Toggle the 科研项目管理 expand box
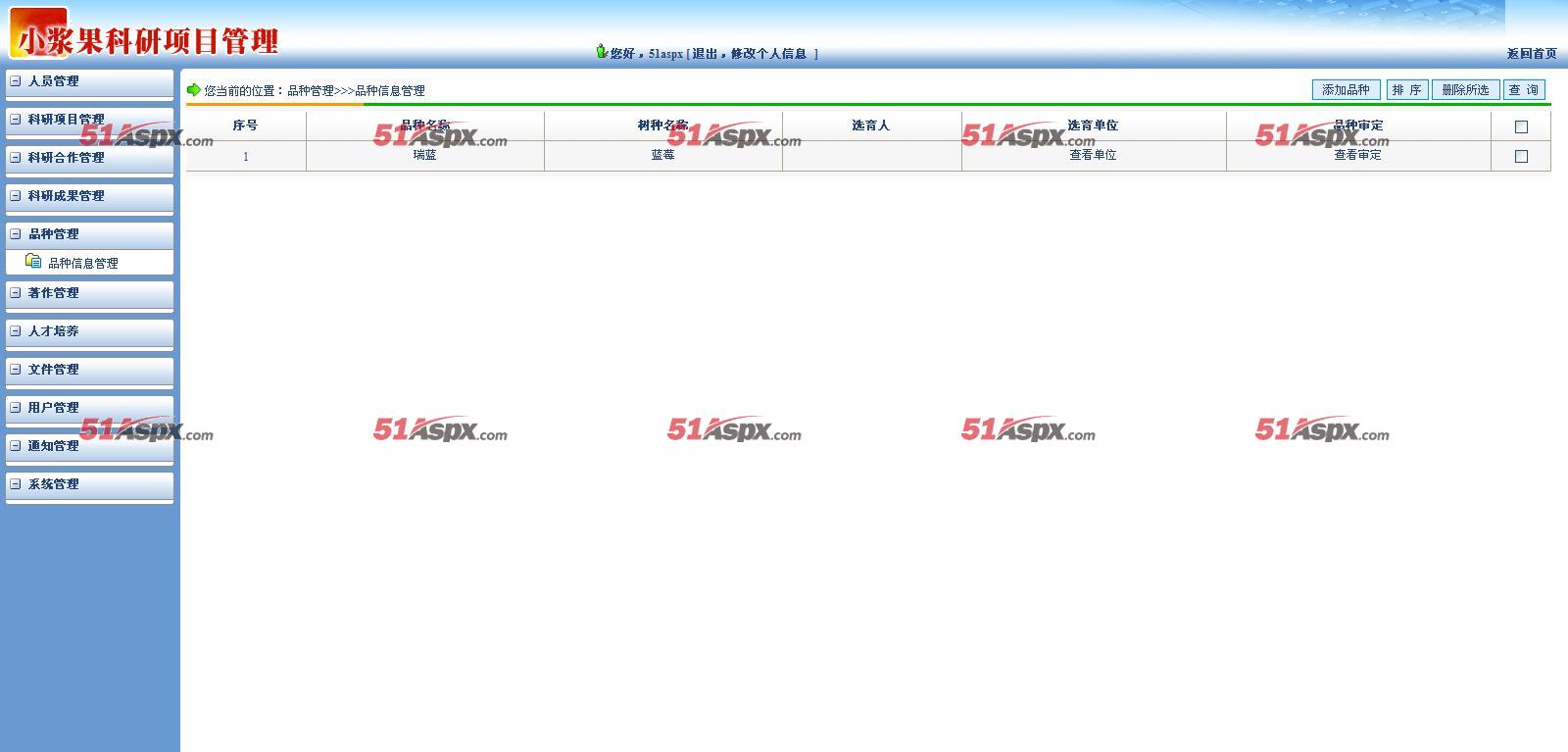This screenshot has height=752, width=1568. coord(15,120)
